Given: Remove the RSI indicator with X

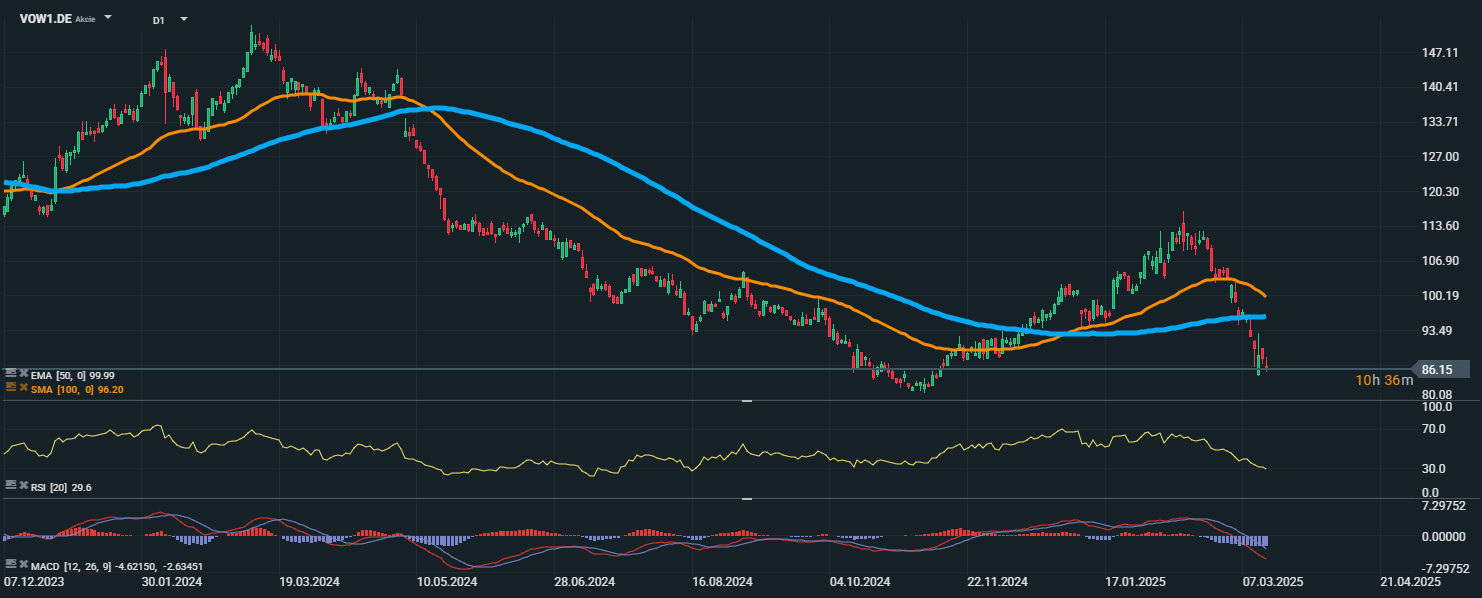Looking at the screenshot, I should click(x=23, y=485).
